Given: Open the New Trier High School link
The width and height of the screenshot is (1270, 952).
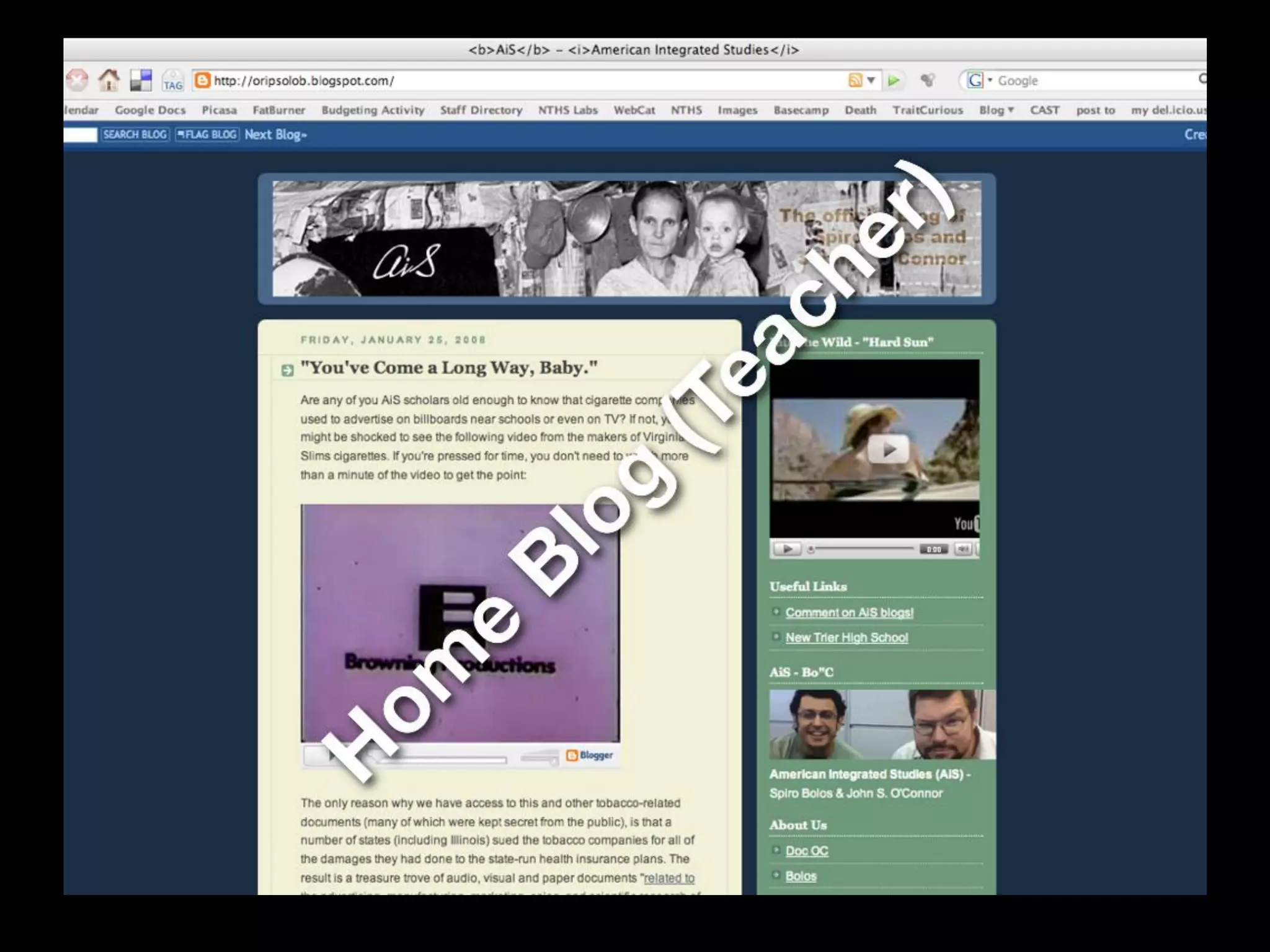Looking at the screenshot, I should (846, 638).
